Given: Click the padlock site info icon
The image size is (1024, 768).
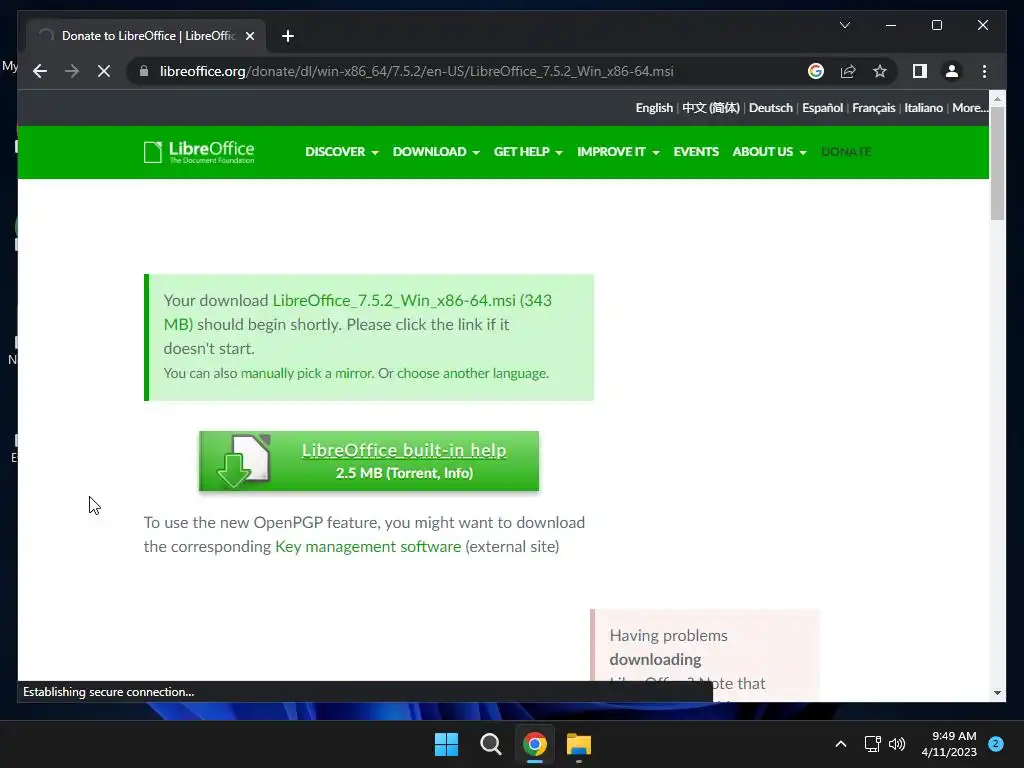Looking at the screenshot, I should coord(144,71).
